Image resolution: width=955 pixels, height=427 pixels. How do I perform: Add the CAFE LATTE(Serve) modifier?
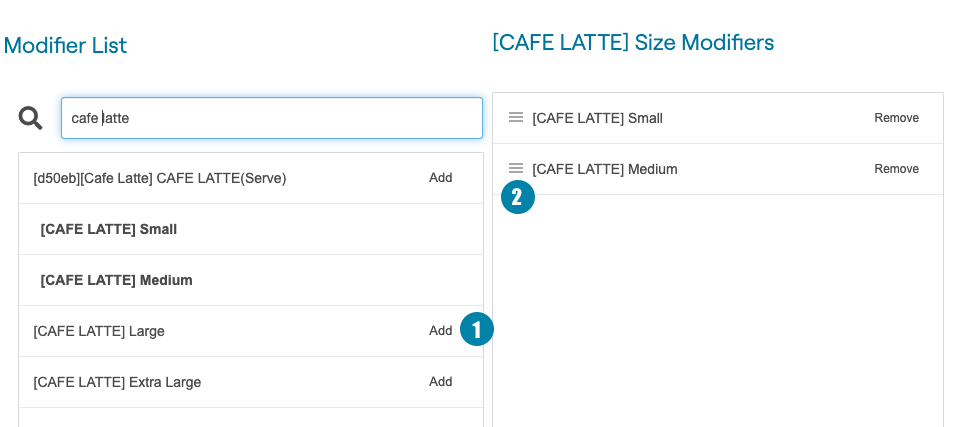pos(440,178)
